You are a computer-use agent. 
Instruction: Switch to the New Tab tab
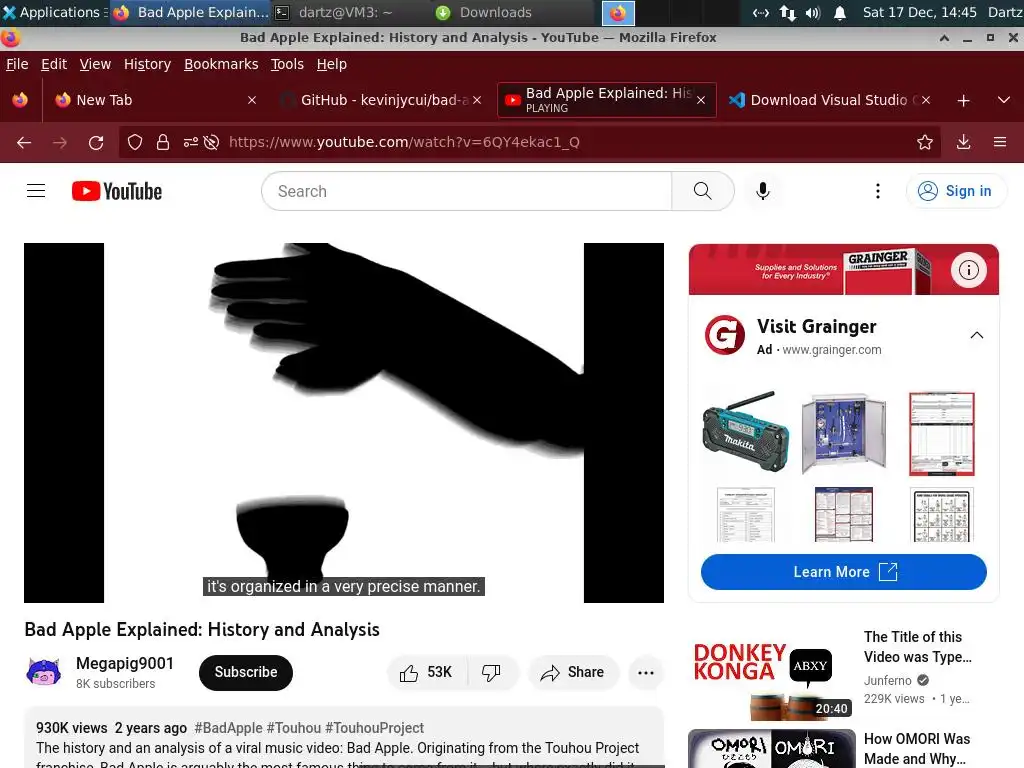154,100
